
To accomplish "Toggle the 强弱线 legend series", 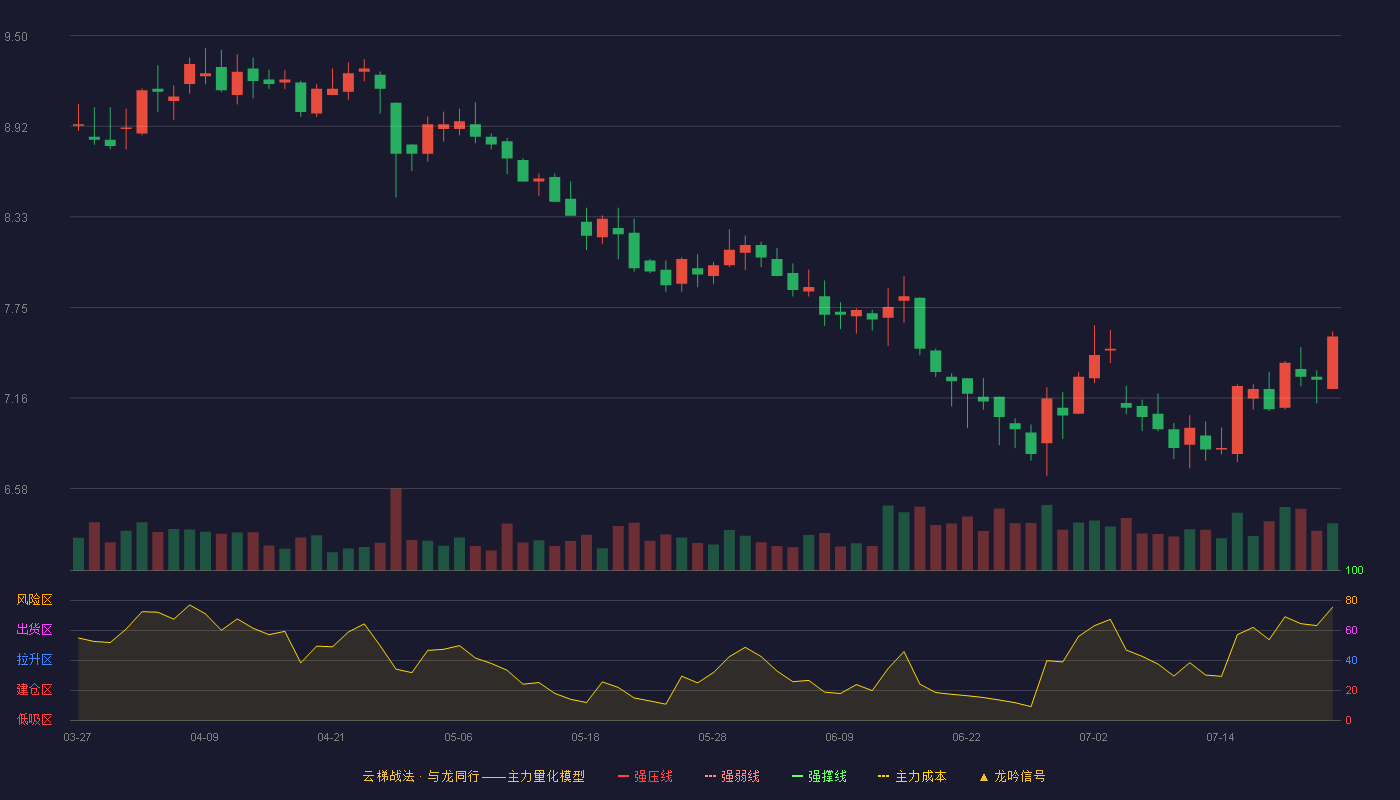I will tap(732, 776).
